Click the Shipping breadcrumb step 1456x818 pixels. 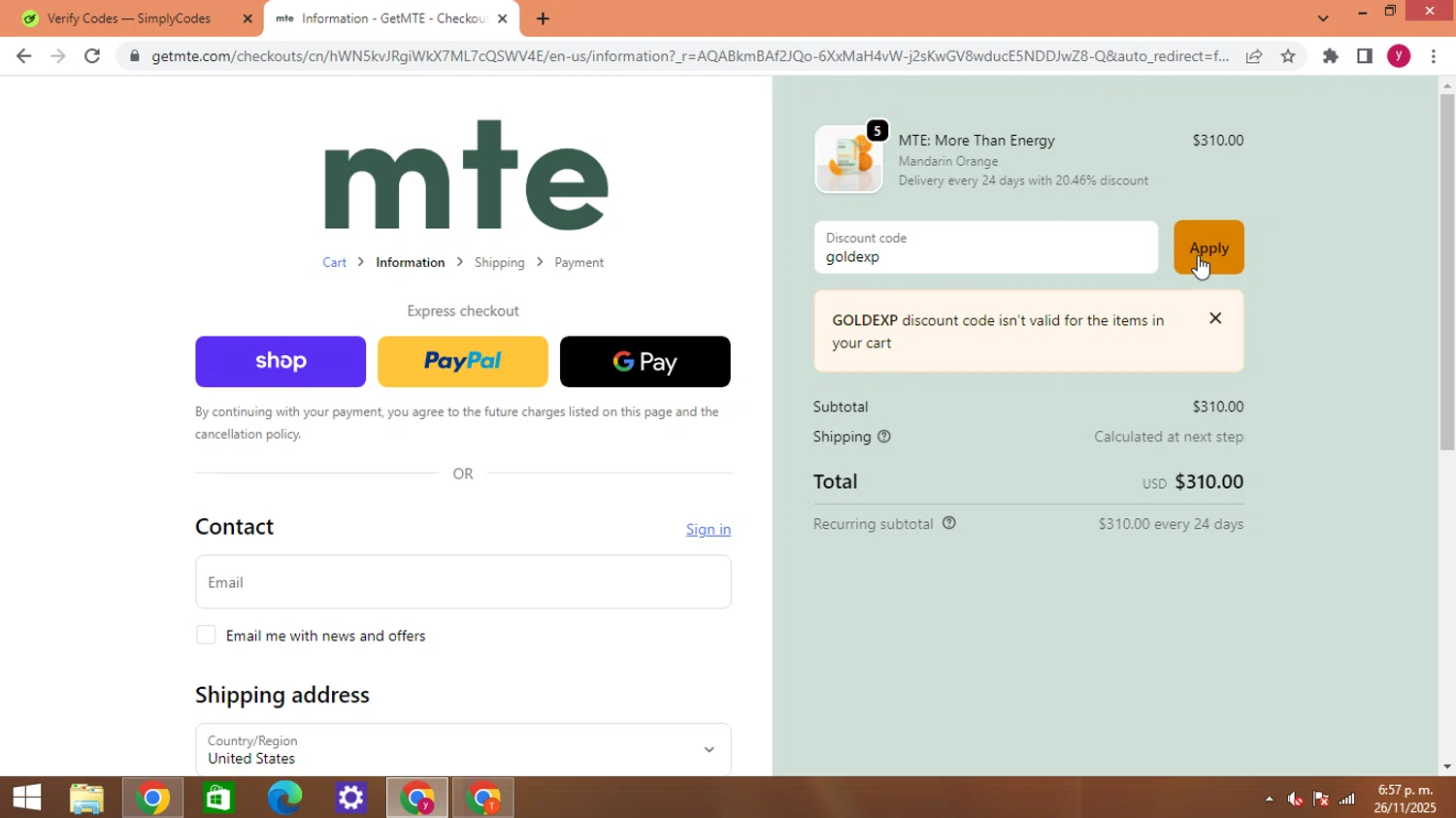(499, 262)
